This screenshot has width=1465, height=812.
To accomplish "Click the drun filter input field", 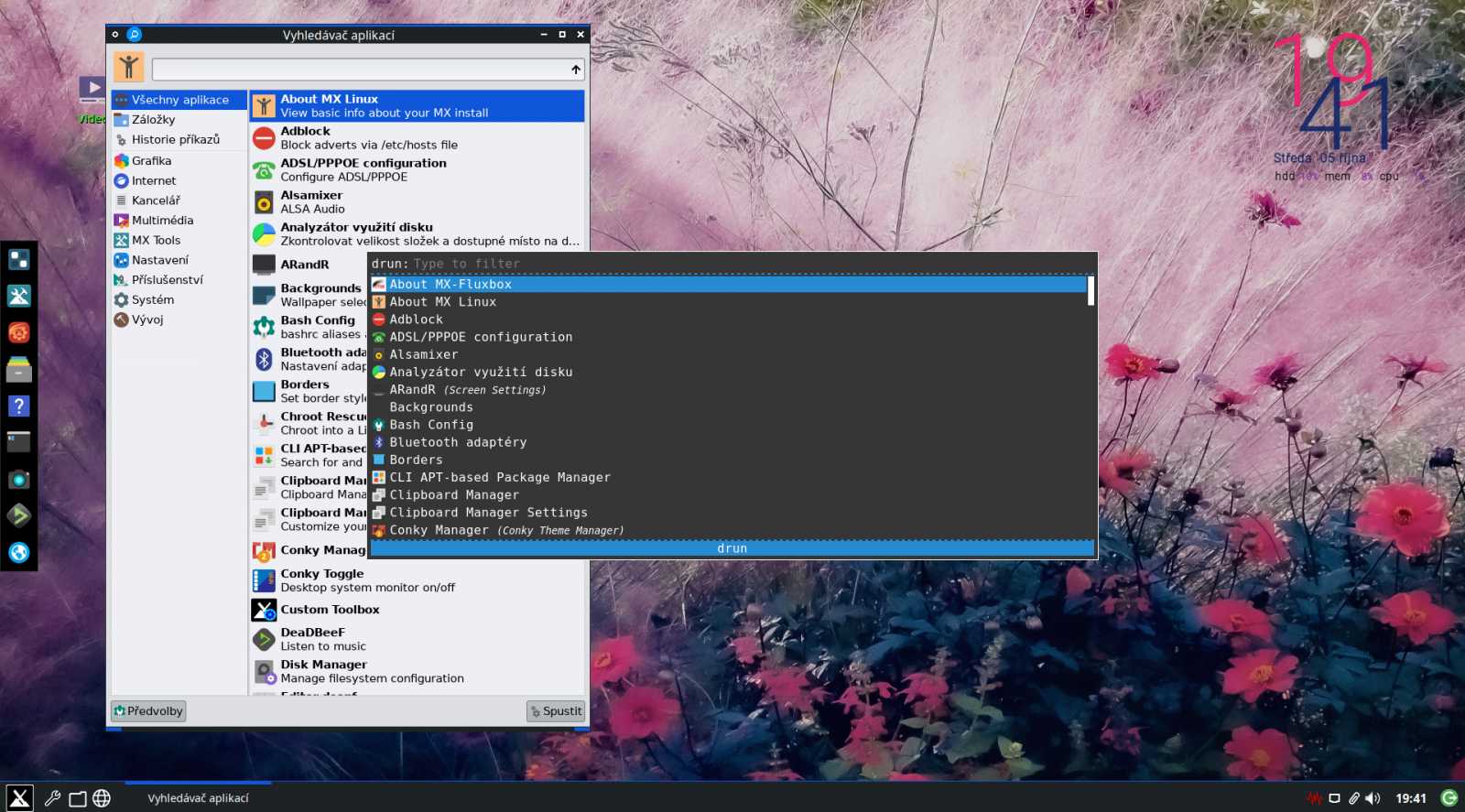I will pos(751,264).
